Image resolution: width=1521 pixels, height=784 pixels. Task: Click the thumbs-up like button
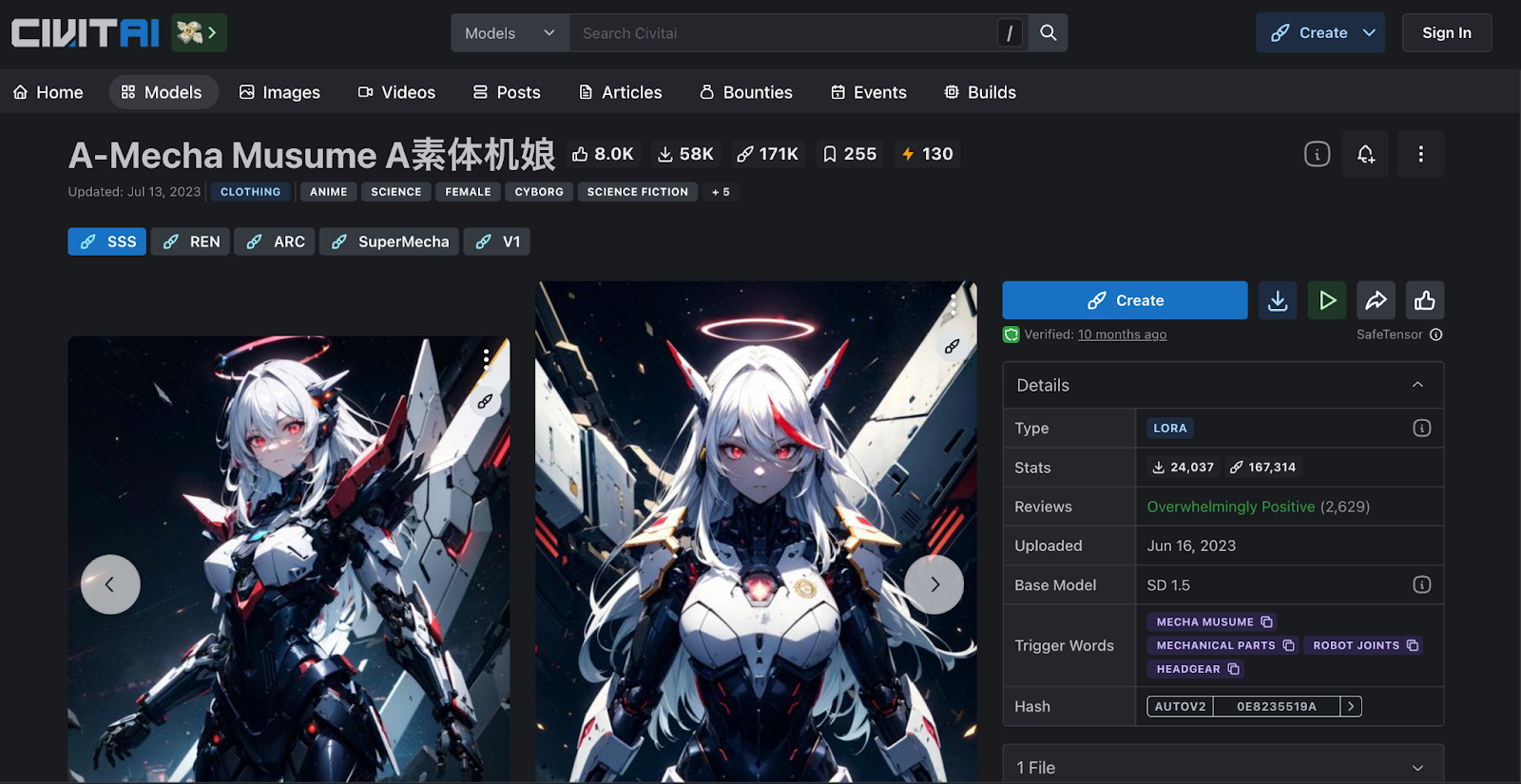(x=1425, y=300)
